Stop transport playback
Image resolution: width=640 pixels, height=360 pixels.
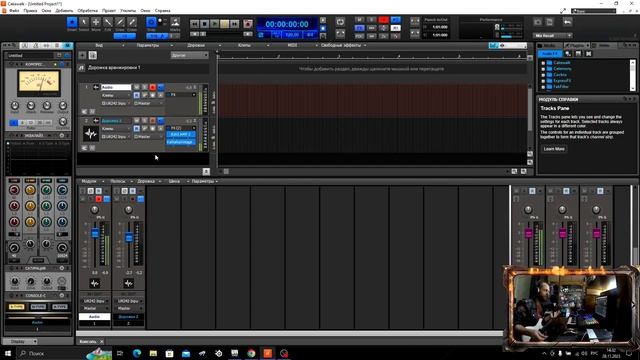click(x=204, y=24)
